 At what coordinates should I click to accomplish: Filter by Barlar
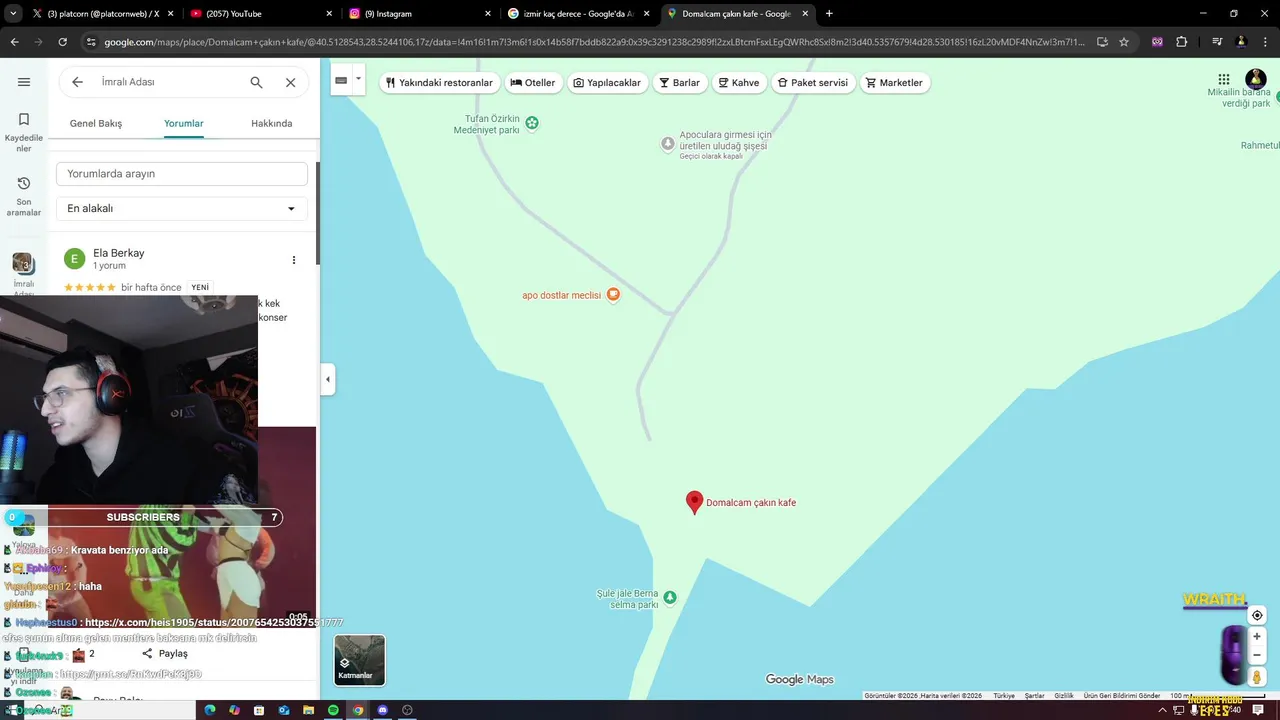coord(679,82)
